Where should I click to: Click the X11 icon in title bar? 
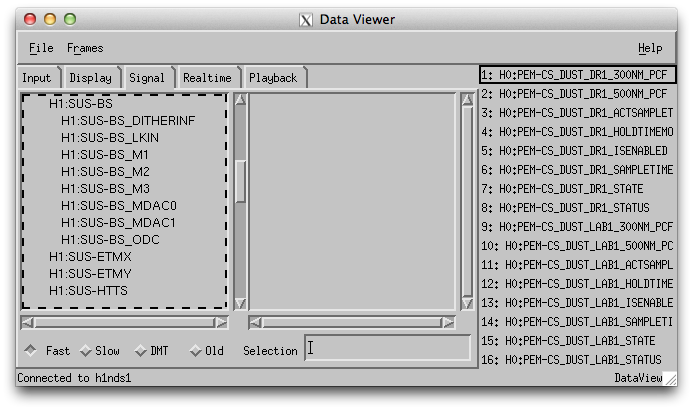point(306,19)
